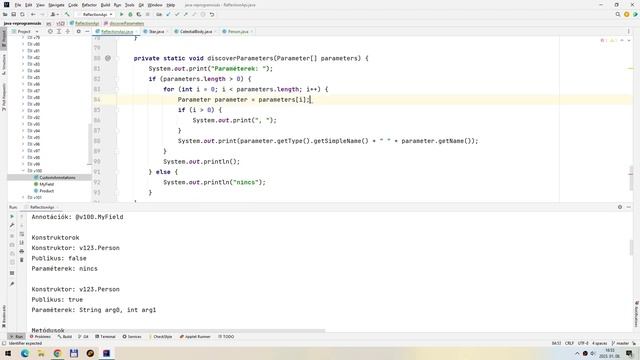Viewport: 640px width, 360px height.
Task: Select Product in project tree
Action: (47, 191)
